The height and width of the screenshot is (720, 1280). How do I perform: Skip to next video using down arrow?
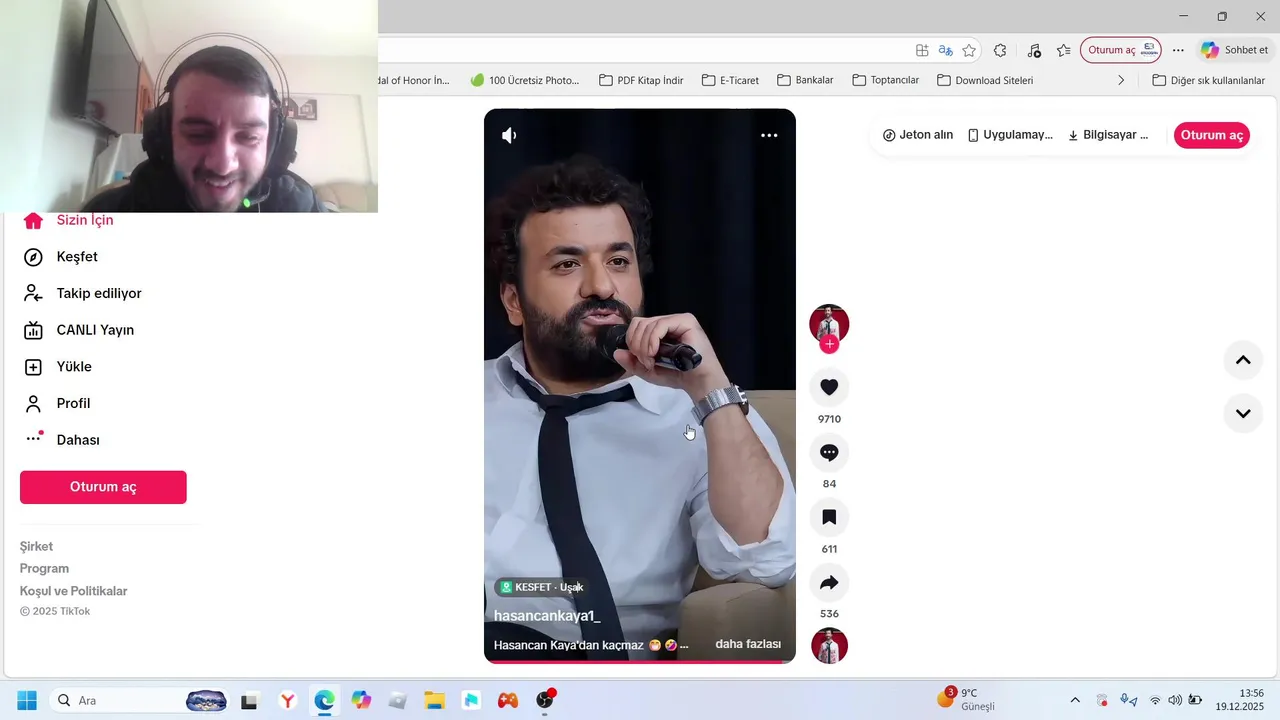pos(1243,413)
